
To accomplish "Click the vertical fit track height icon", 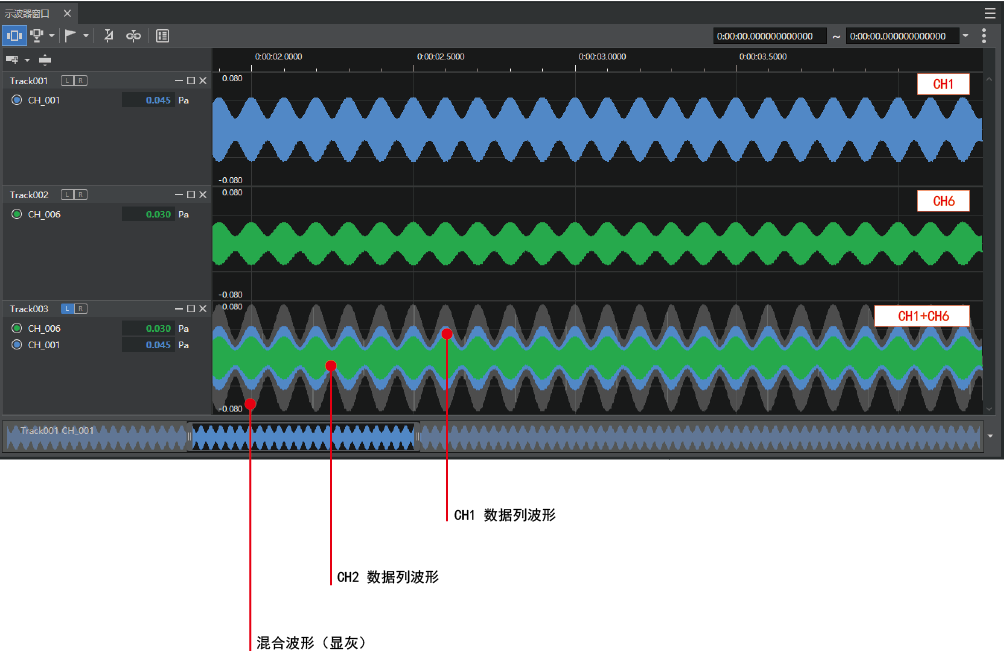I will (45, 60).
